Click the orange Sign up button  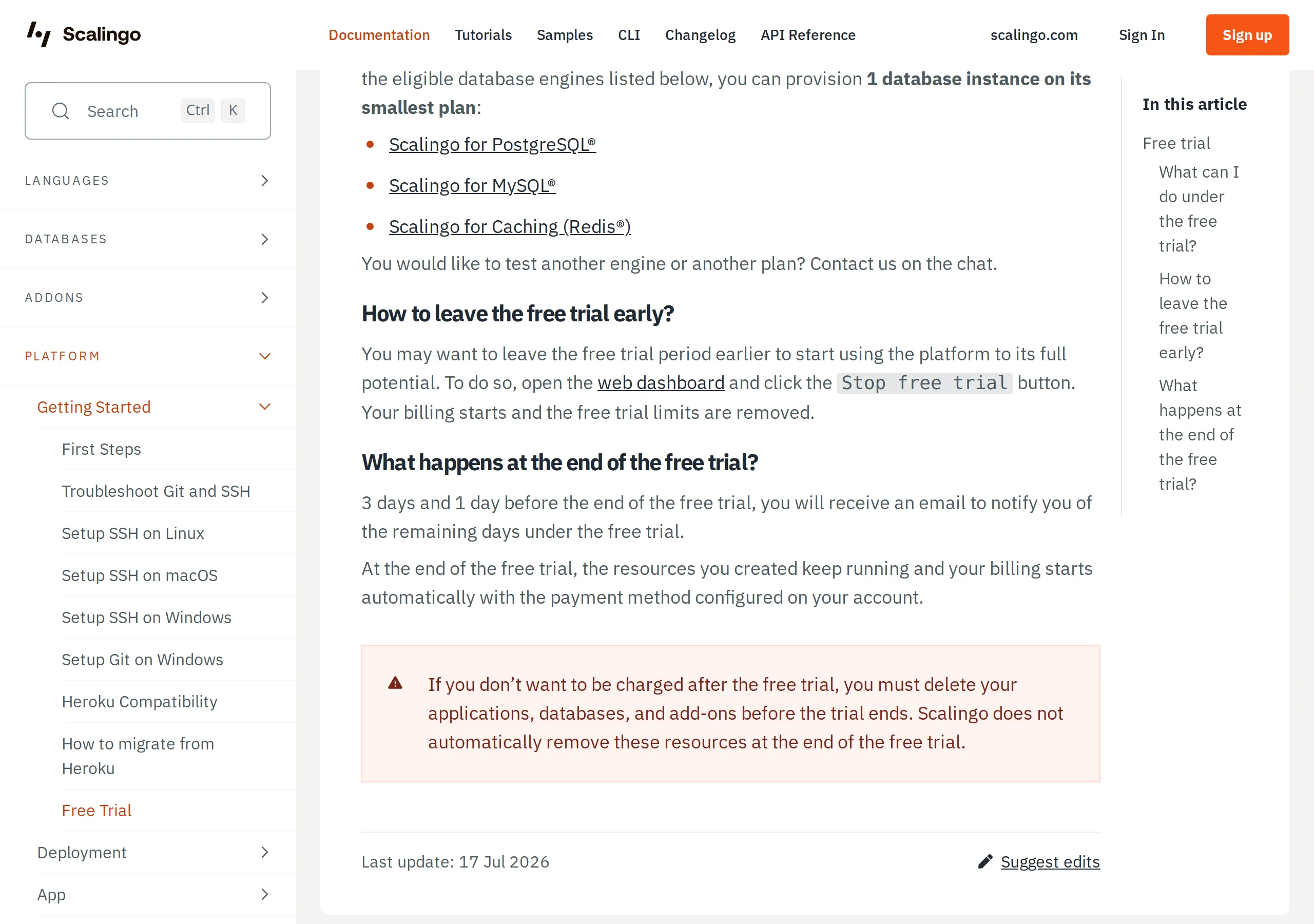point(1247,35)
